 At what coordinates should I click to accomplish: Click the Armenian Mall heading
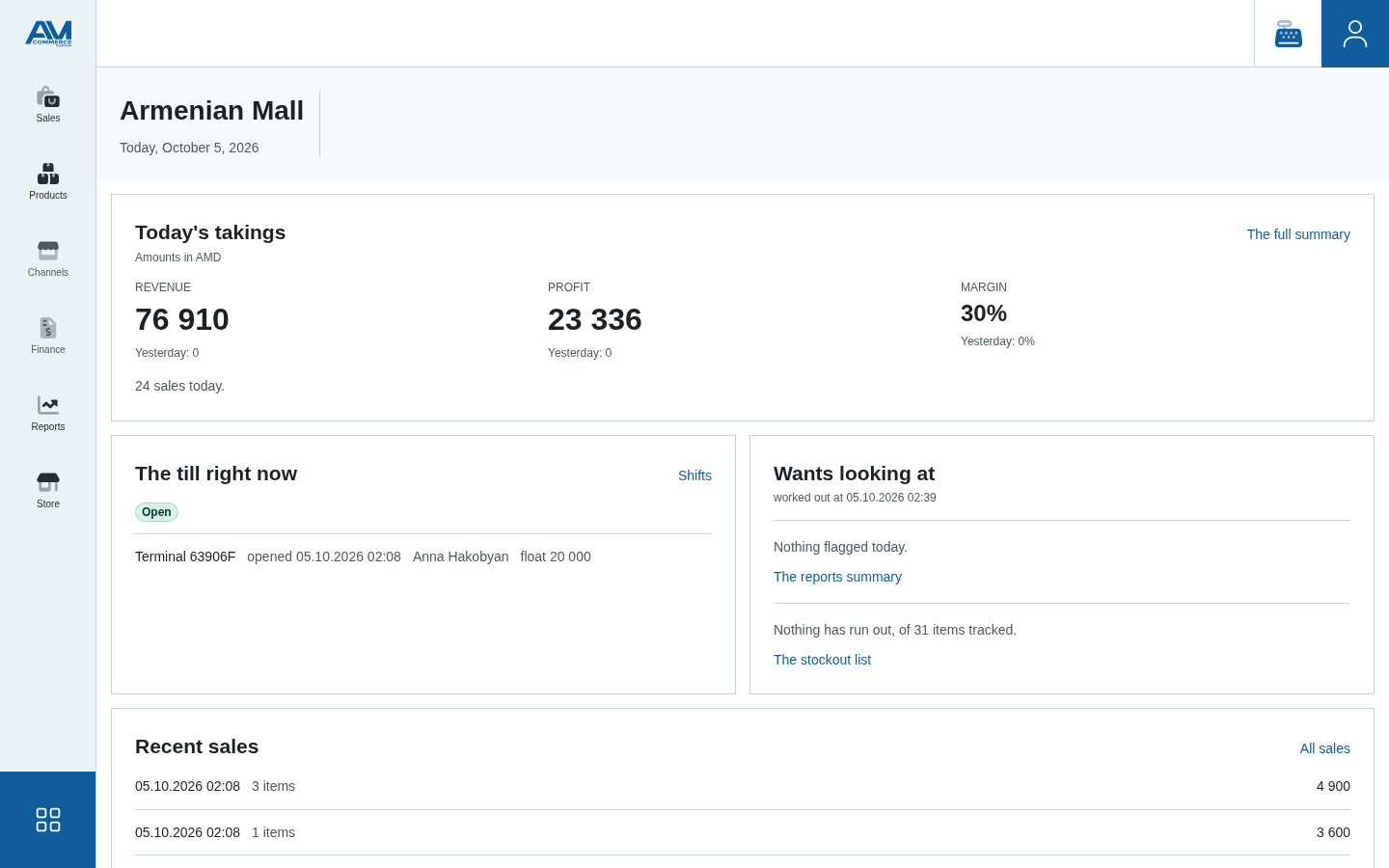pyautogui.click(x=211, y=111)
